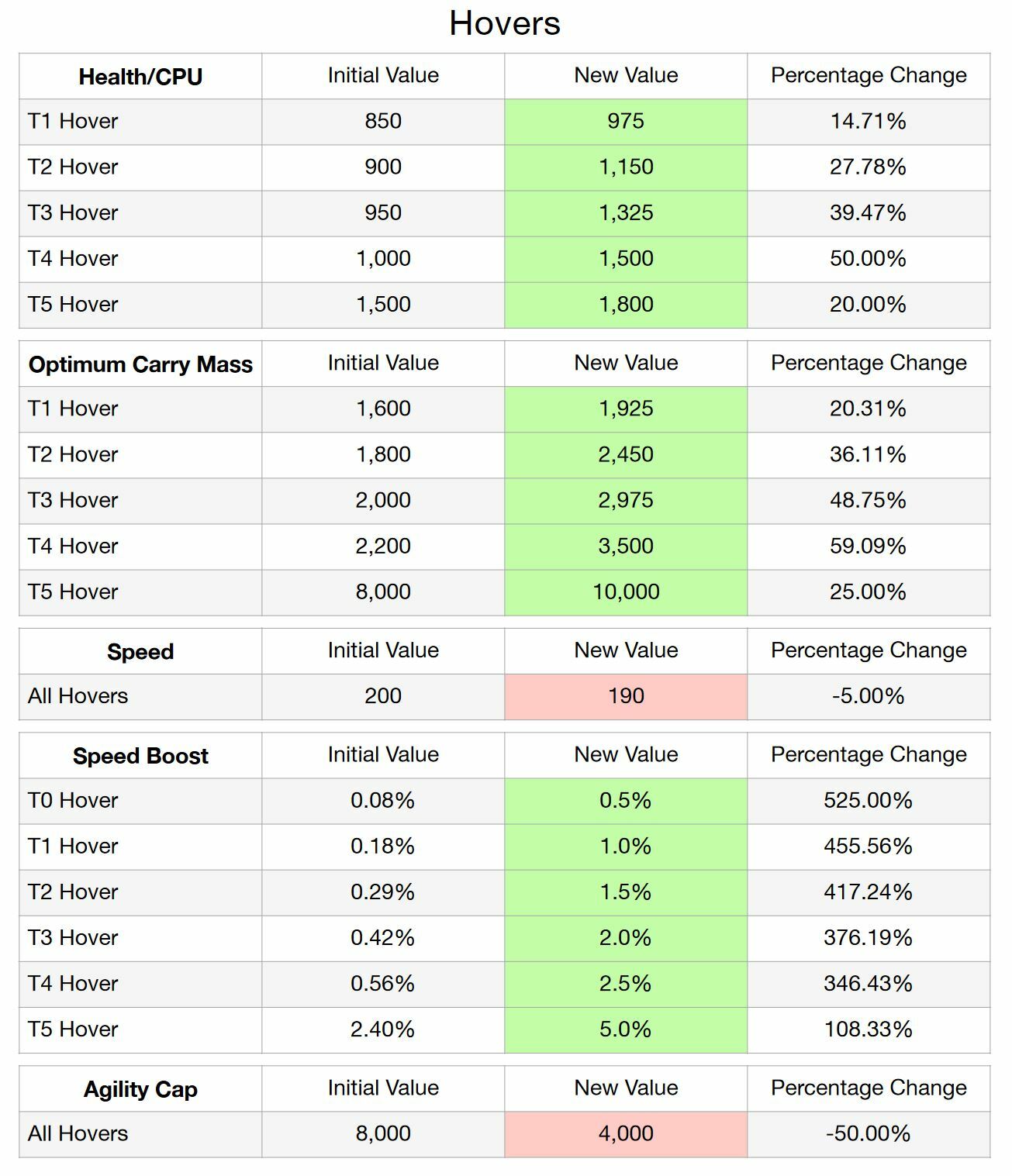The height and width of the screenshot is (1176, 1012).
Task: Click the 1,925 carry mass new value
Action: [626, 409]
